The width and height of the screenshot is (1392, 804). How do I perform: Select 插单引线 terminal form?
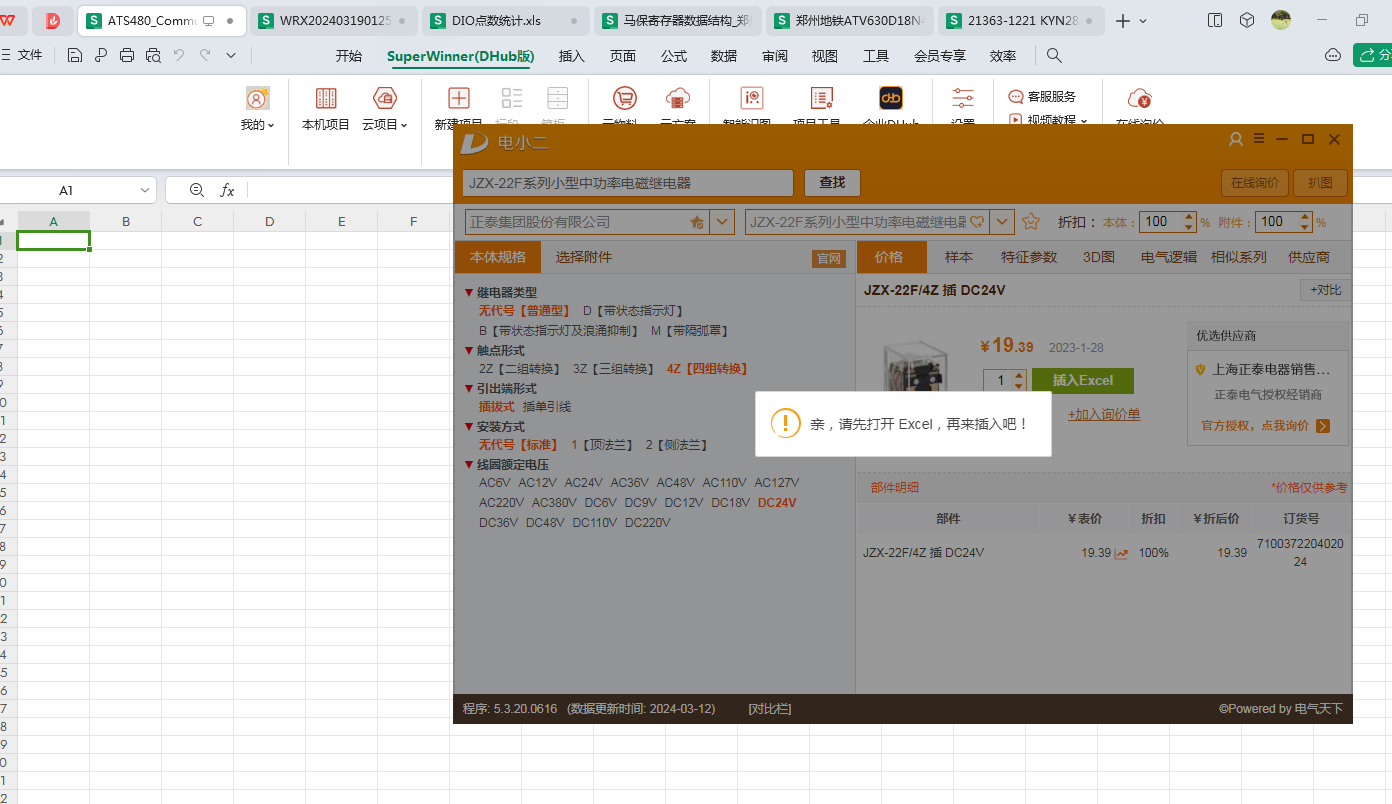[x=547, y=407]
